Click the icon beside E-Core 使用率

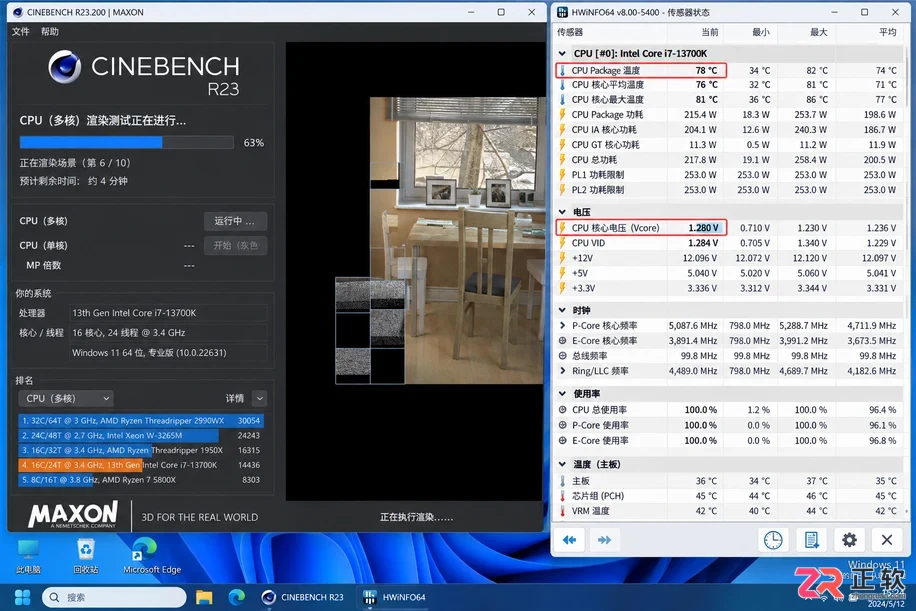point(563,440)
